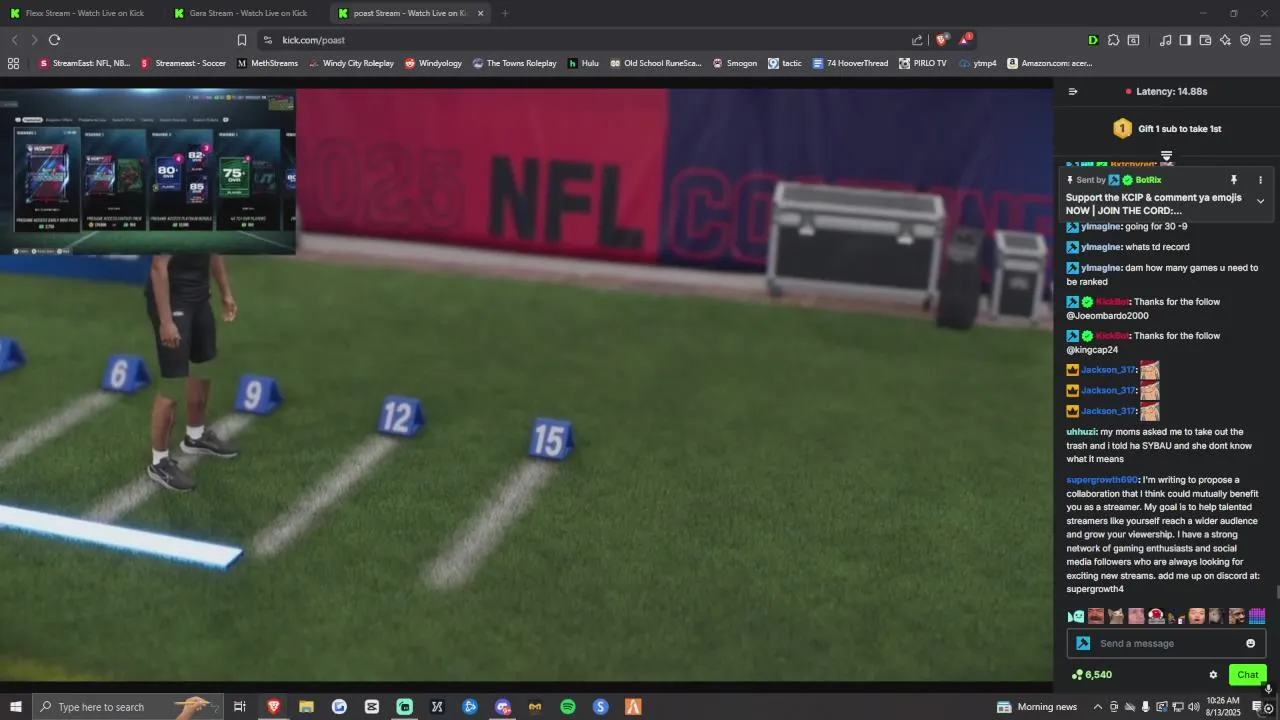
Task: Click the taskbar search box
Action: coord(127,707)
